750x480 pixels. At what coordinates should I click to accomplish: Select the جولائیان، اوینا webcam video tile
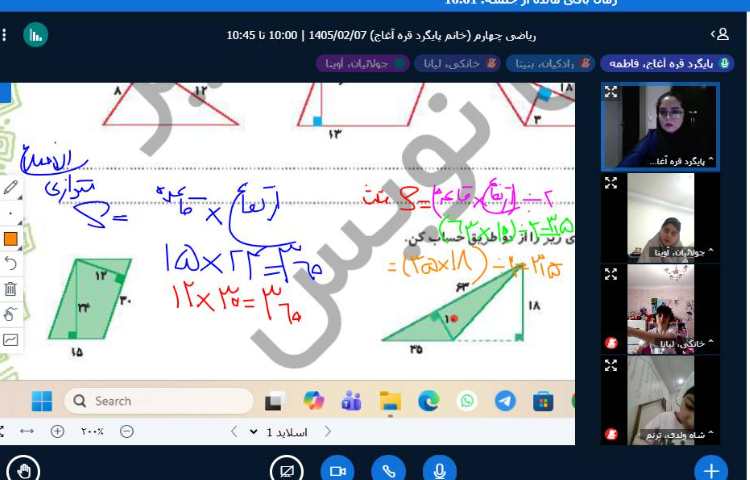[660, 218]
